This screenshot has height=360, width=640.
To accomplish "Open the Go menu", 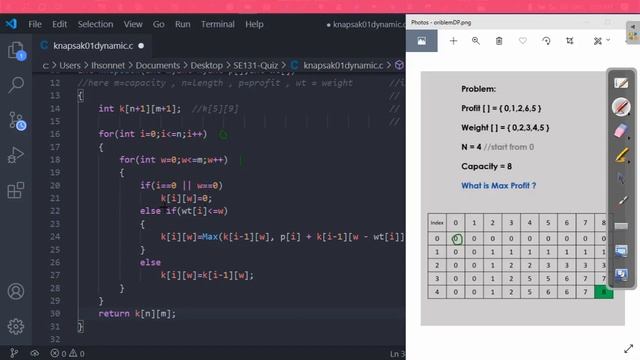I will point(158,24).
